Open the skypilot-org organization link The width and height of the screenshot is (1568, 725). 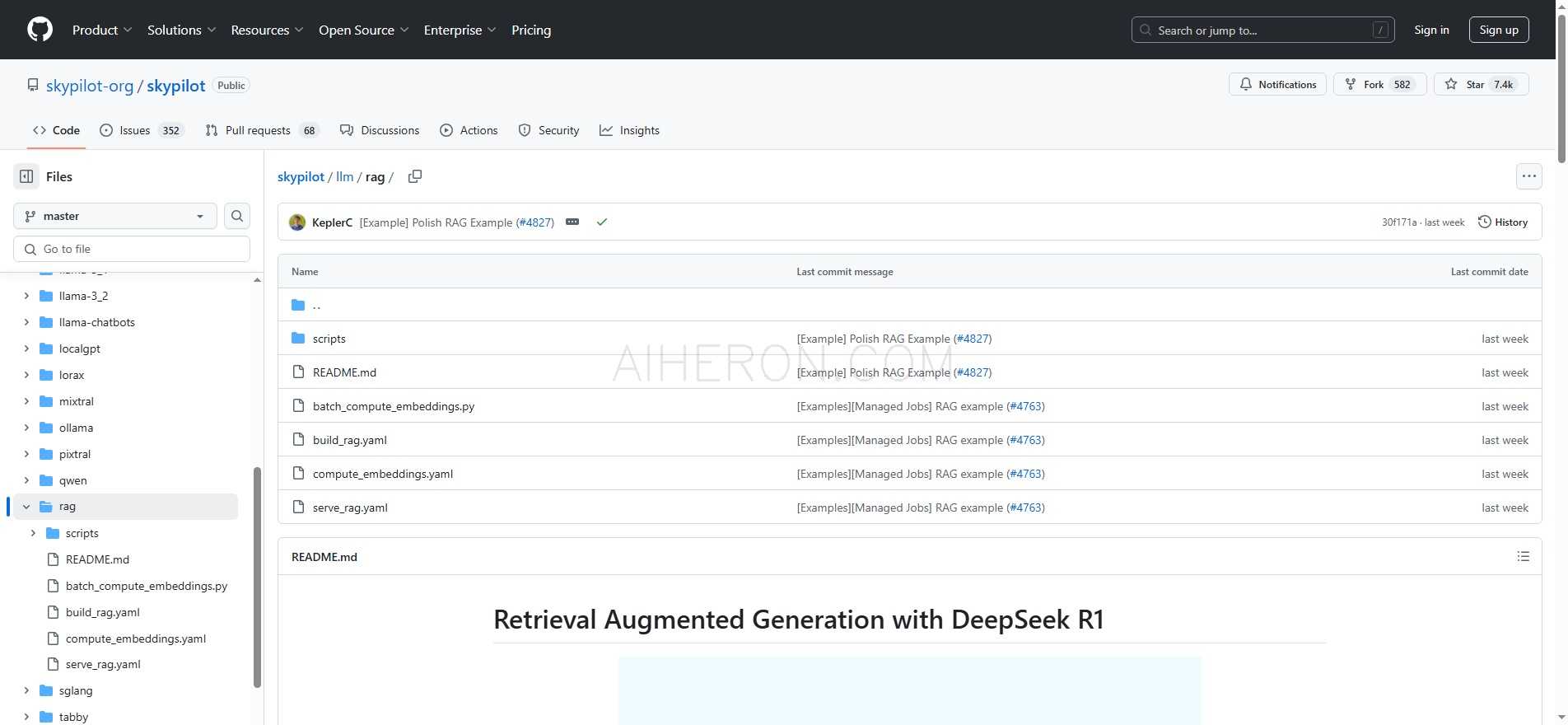tap(90, 86)
